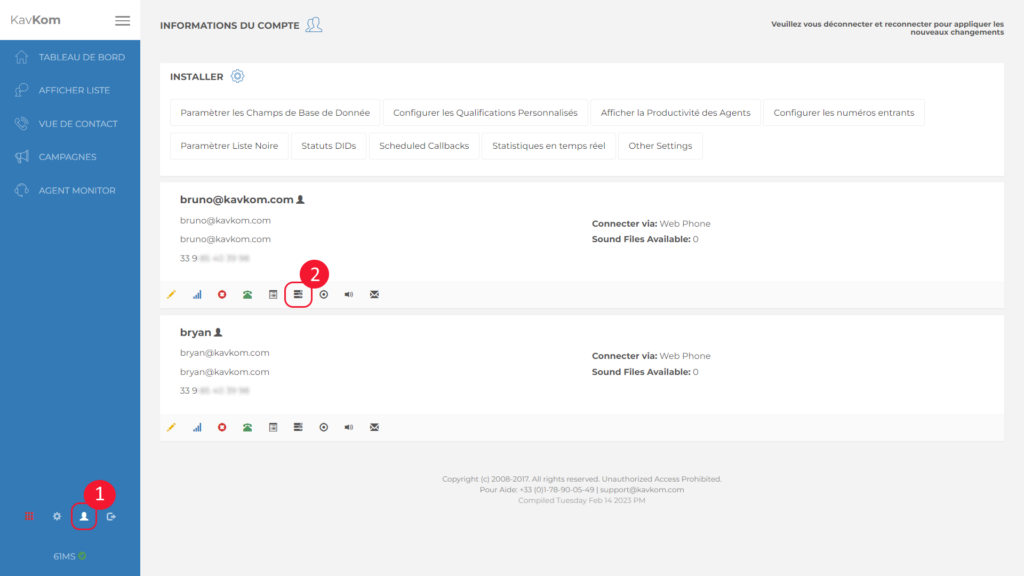Click the red grid icon at sidebar bottom
The height and width of the screenshot is (576, 1024).
pos(28,515)
